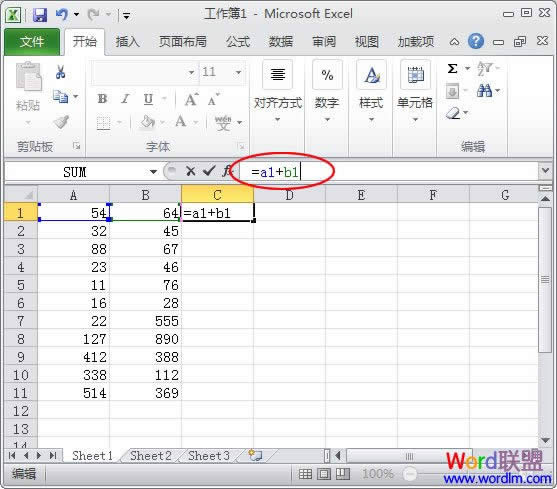Click the Sort & Filter icon
The height and width of the screenshot is (489, 557).
485,68
